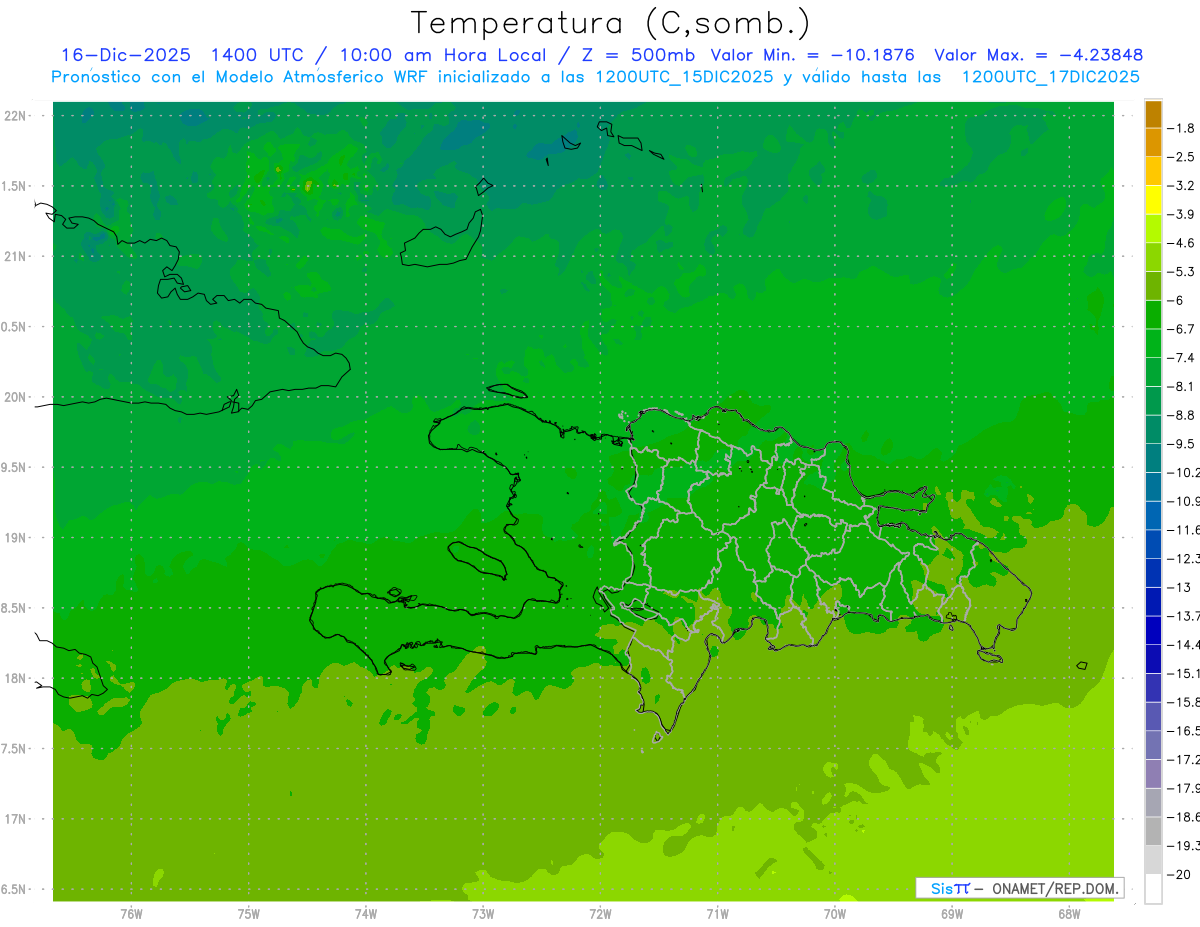Select the colorbar value "-4.6"
Image resolution: width=1200 pixels, height=927 pixels.
pyautogui.click(x=1183, y=243)
